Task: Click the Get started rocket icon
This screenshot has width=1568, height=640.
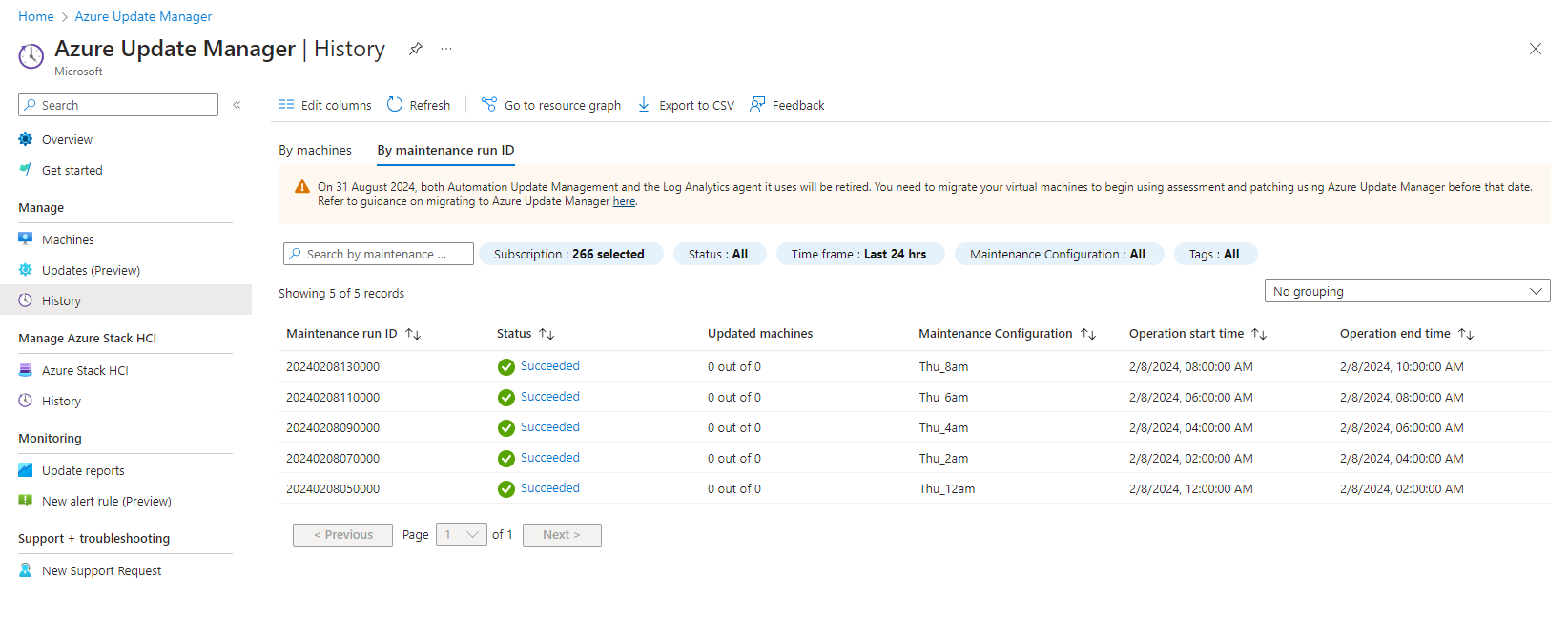Action: tap(26, 170)
